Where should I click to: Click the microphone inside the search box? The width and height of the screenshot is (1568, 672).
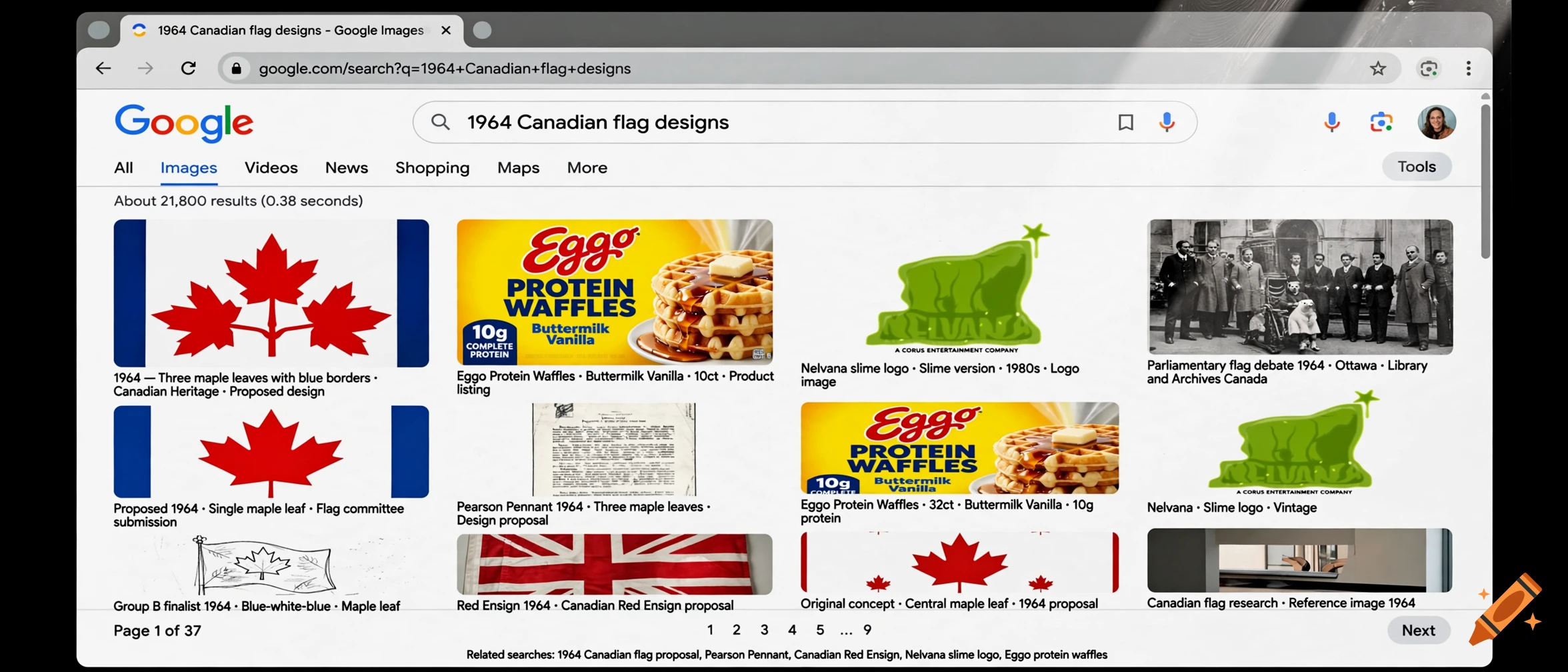coord(1167,122)
